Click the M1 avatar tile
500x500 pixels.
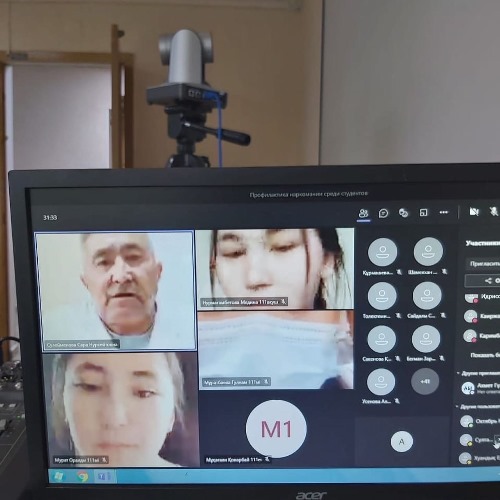(x=276, y=429)
